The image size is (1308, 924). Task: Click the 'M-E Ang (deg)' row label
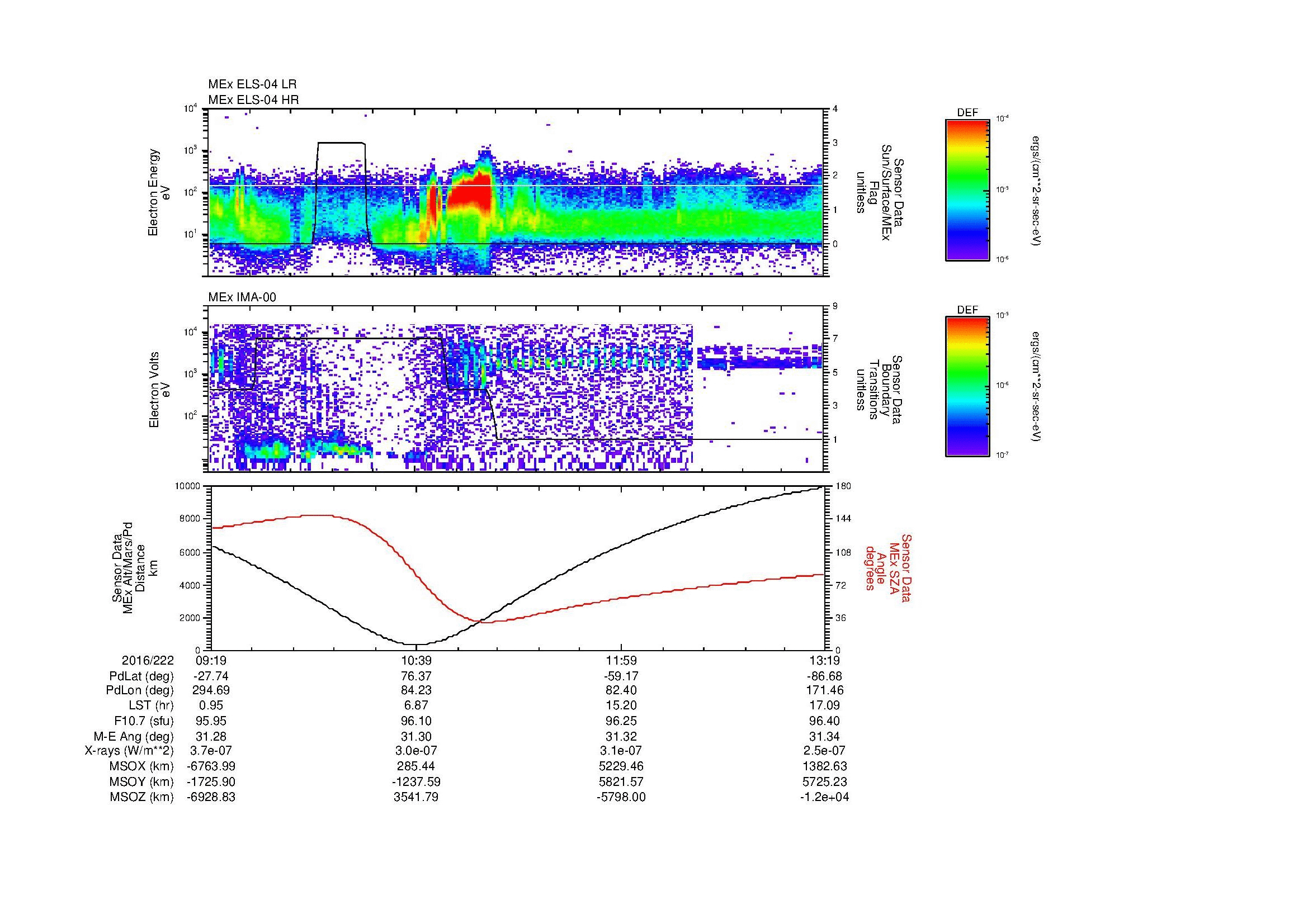coord(134,737)
